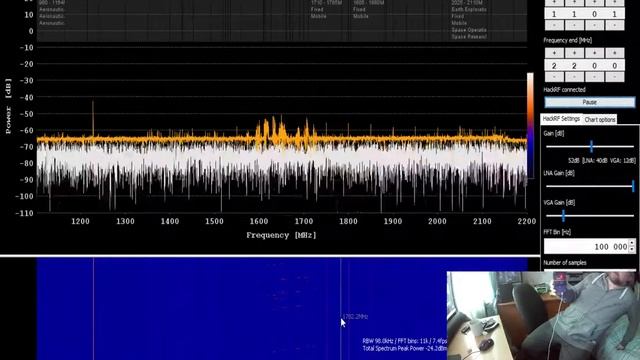Screen dimensions: 640x360
Task: Select Frequency end hundreds digit field
Action: (574, 65)
